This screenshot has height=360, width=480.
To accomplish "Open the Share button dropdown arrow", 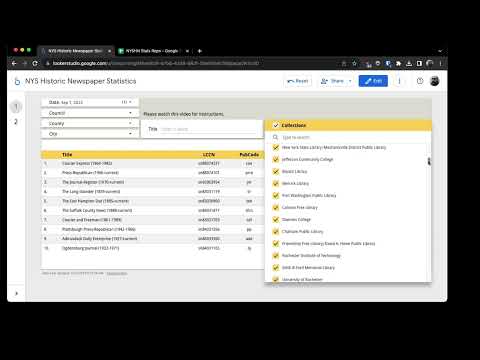I will click(x=350, y=81).
